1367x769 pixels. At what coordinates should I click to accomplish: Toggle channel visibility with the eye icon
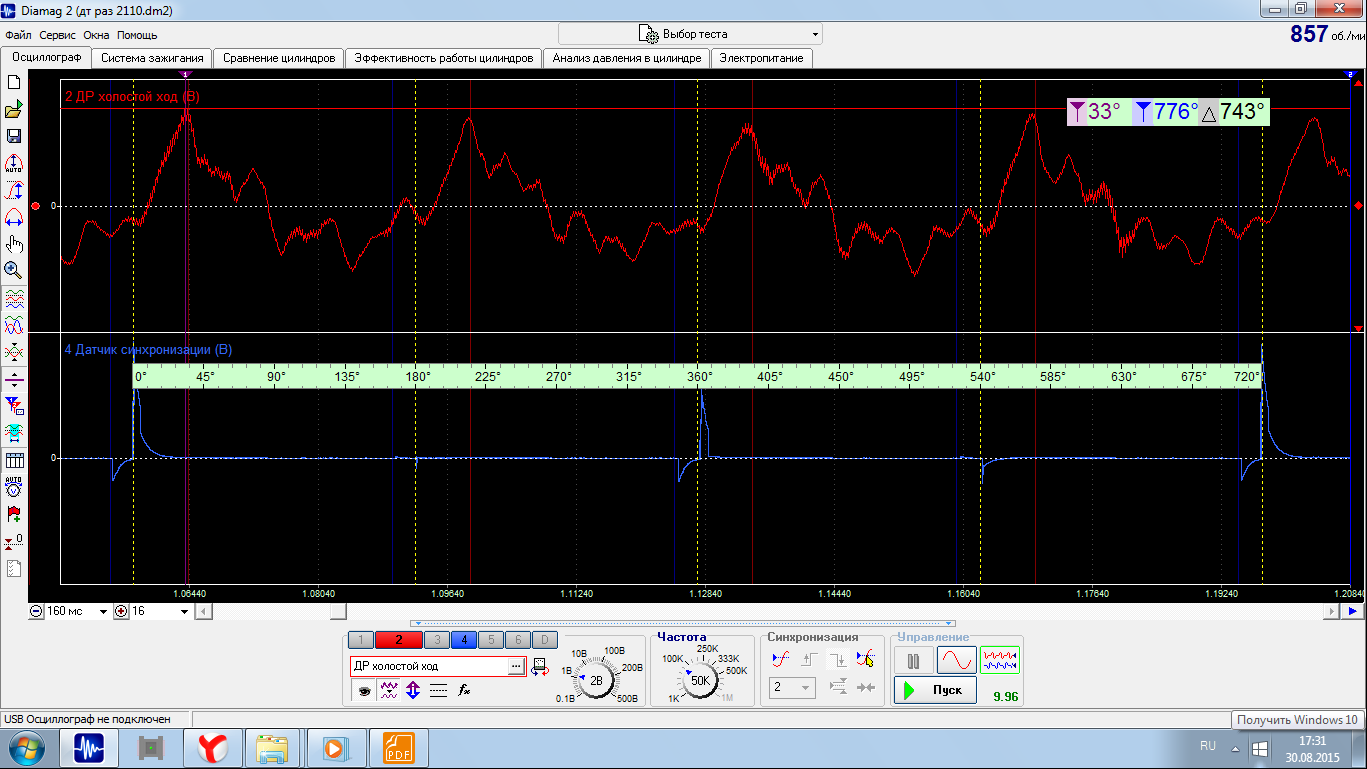coord(364,690)
